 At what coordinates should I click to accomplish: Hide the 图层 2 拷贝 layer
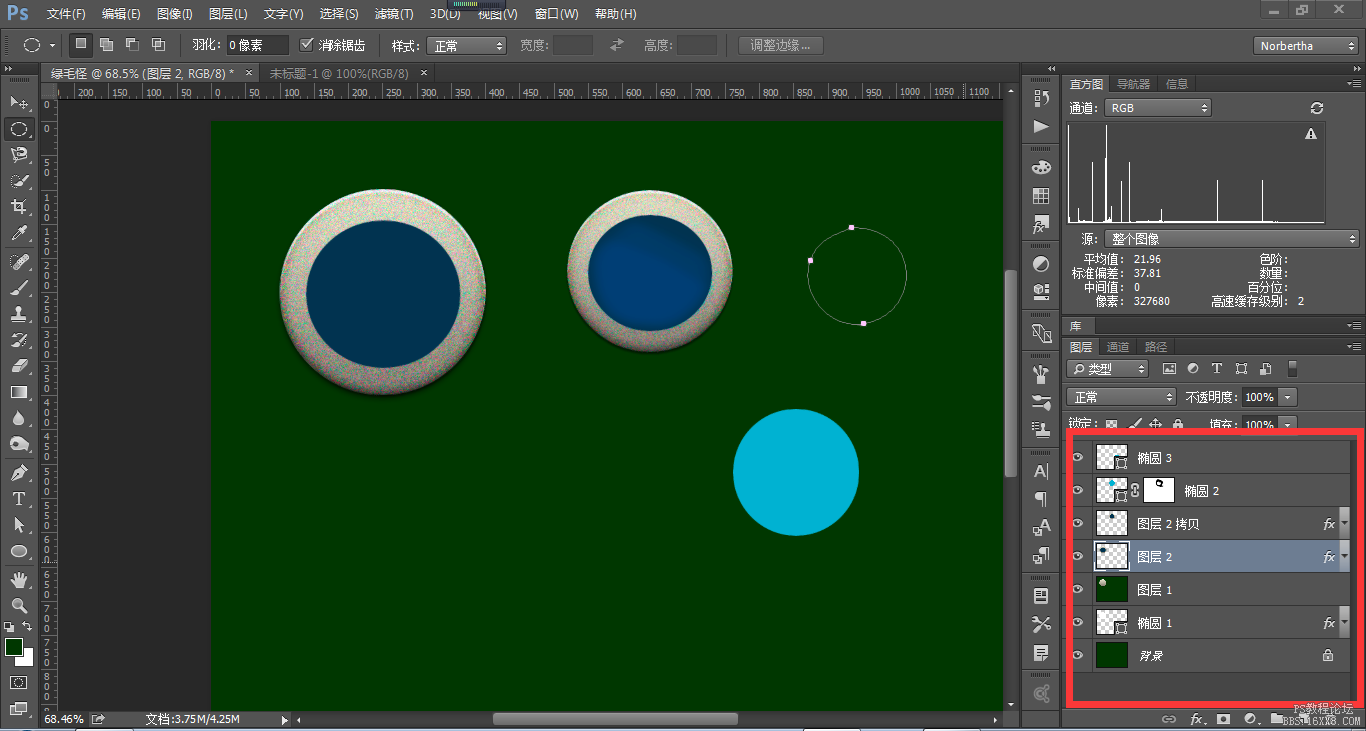(1078, 523)
